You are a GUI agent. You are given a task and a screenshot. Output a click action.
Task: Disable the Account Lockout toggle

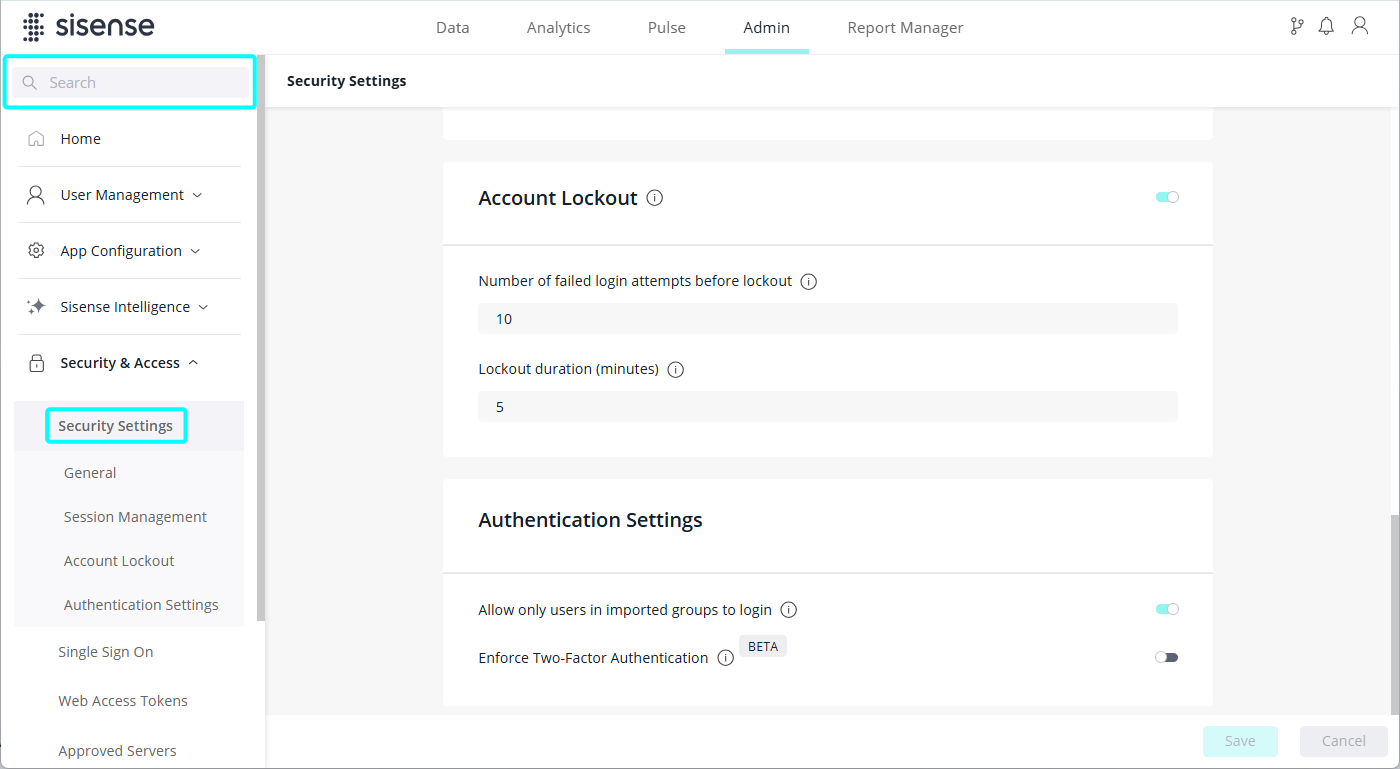1167,197
